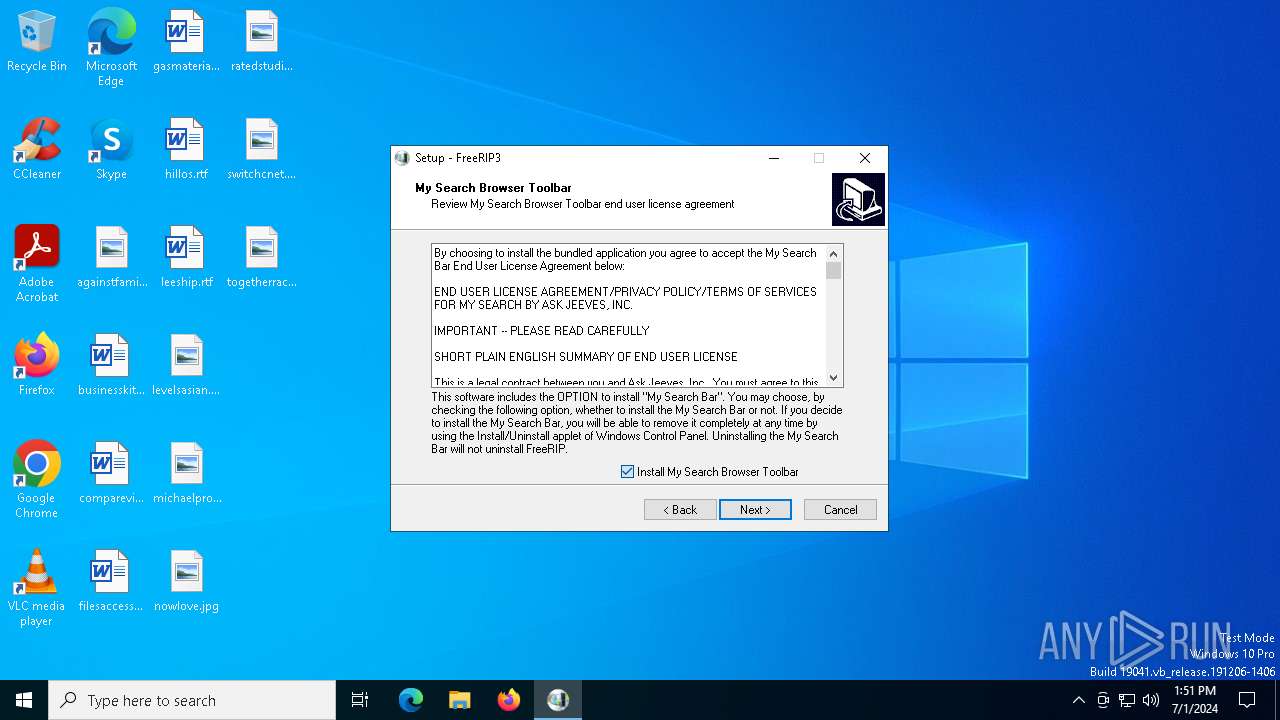
Task: Select the michaelpro image file icon
Action: [x=186, y=474]
